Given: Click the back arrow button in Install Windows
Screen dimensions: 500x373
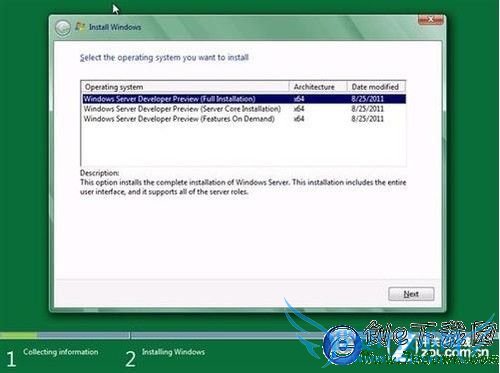Looking at the screenshot, I should coord(63,28).
